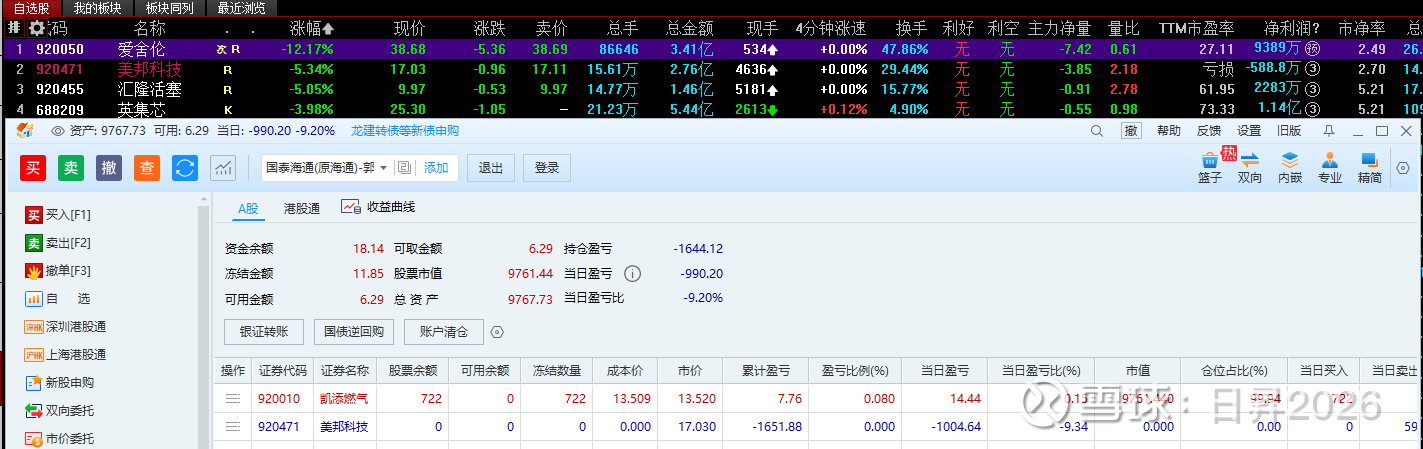Open the action menu icon for 凯添燃气 row
Image resolution: width=1423 pixels, height=449 pixels.
pyautogui.click(x=233, y=398)
